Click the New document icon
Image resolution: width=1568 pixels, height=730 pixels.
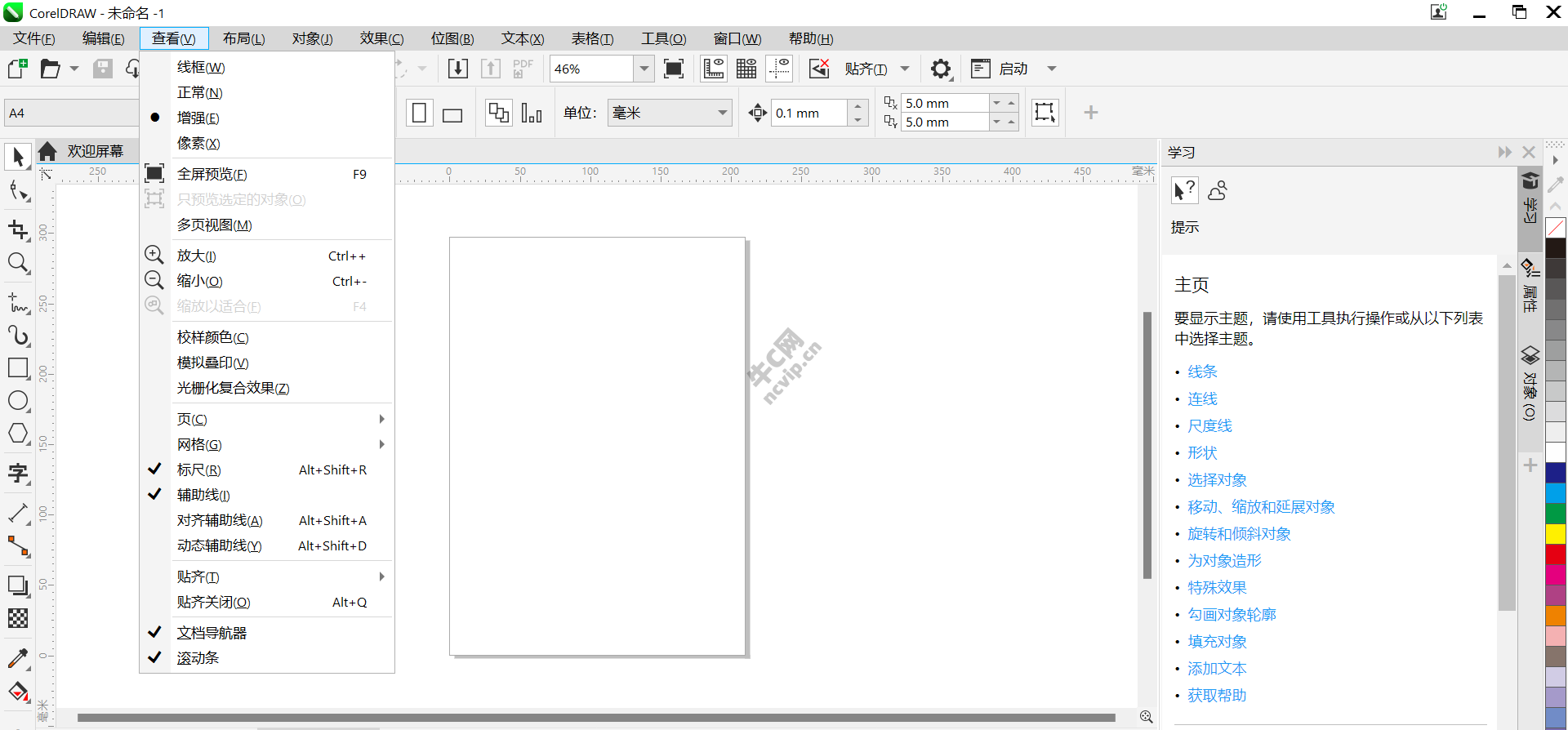18,69
